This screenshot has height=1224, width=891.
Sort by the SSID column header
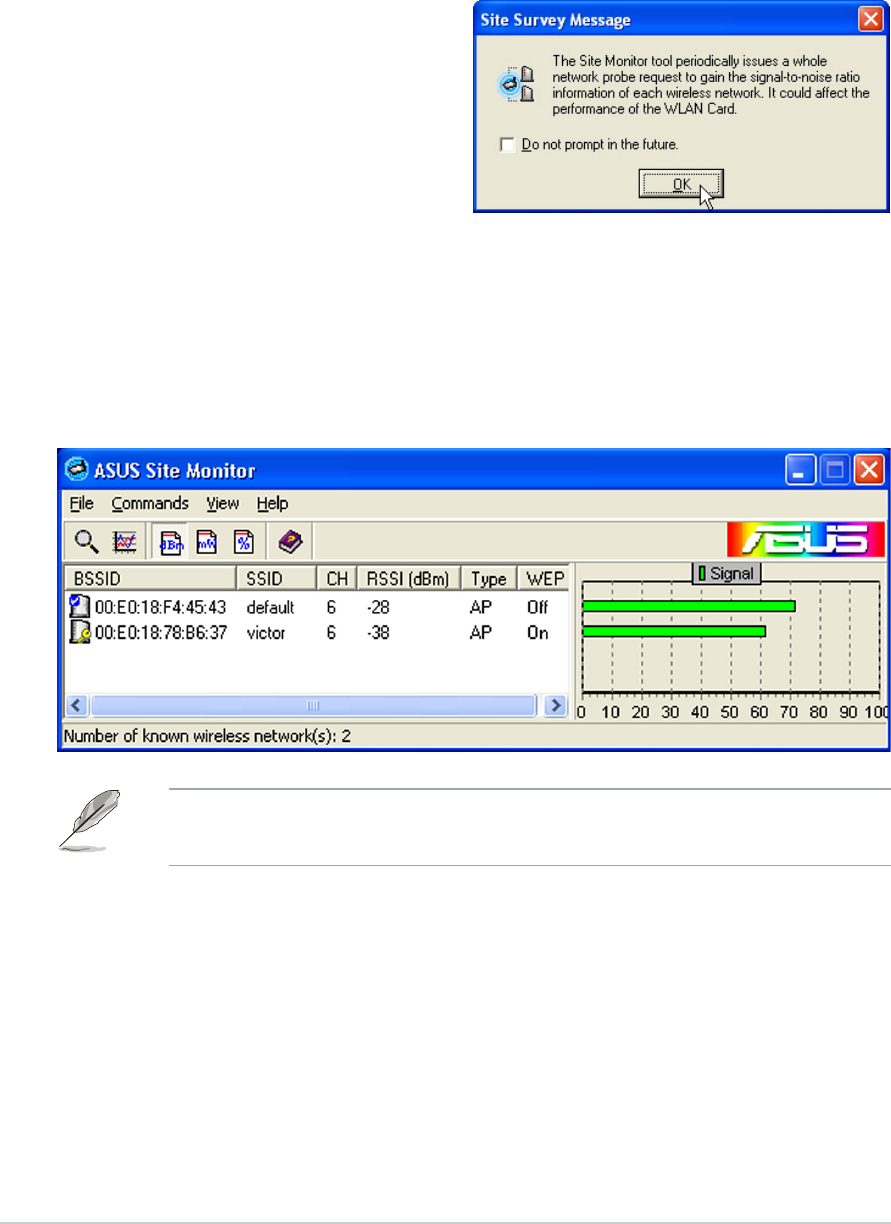coord(276,578)
